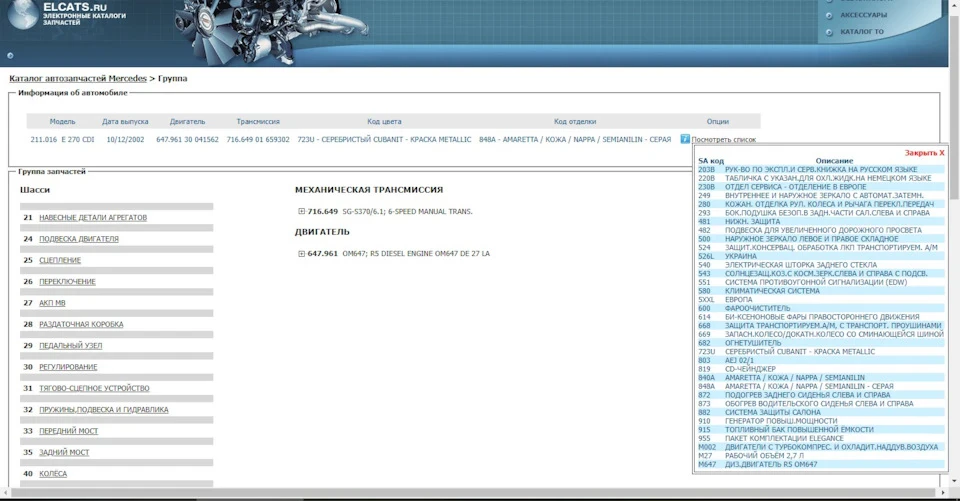Open group 27 АКП МВ
The height and width of the screenshot is (501, 960).
[52, 303]
